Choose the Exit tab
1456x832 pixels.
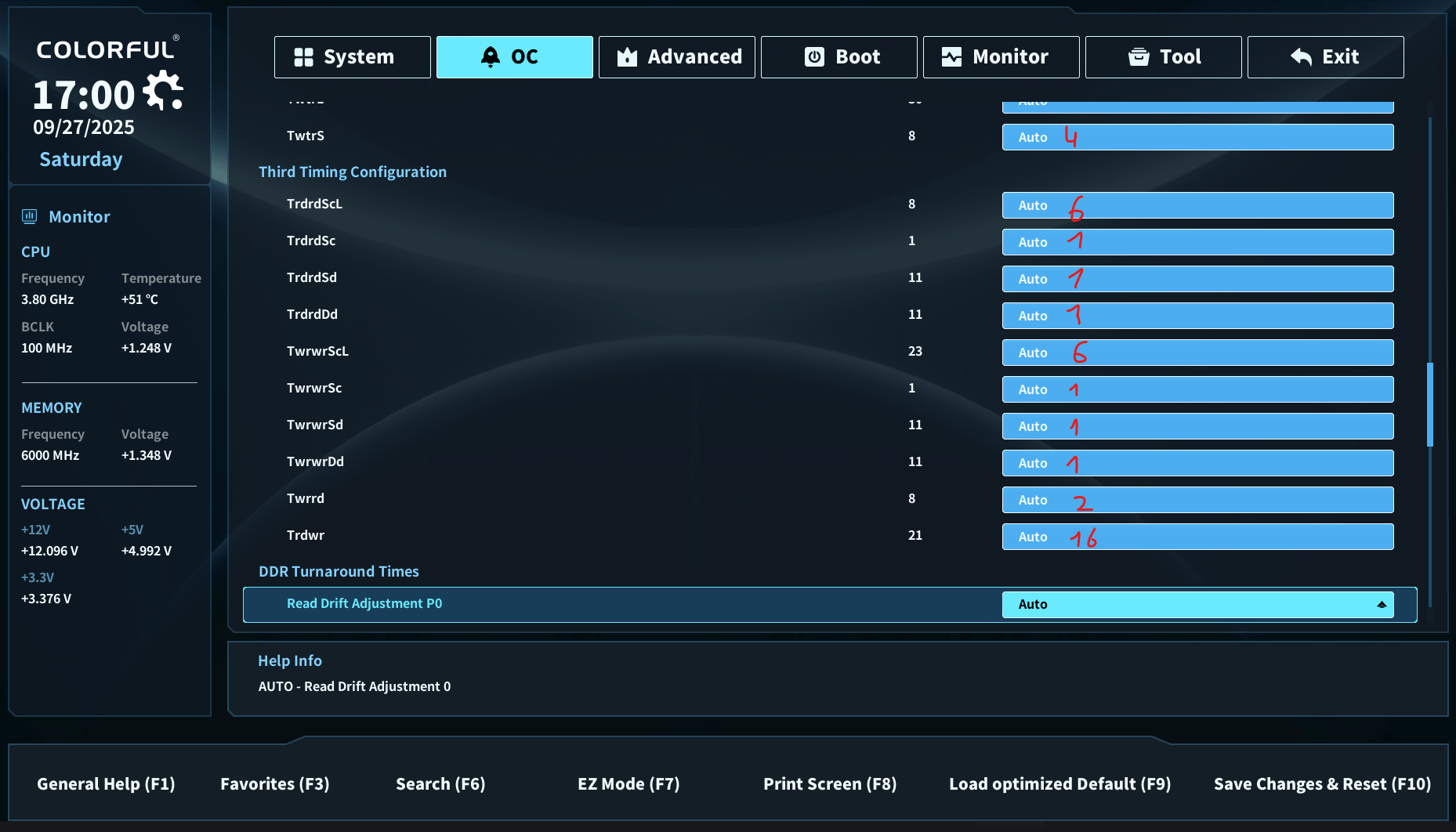pos(1326,57)
